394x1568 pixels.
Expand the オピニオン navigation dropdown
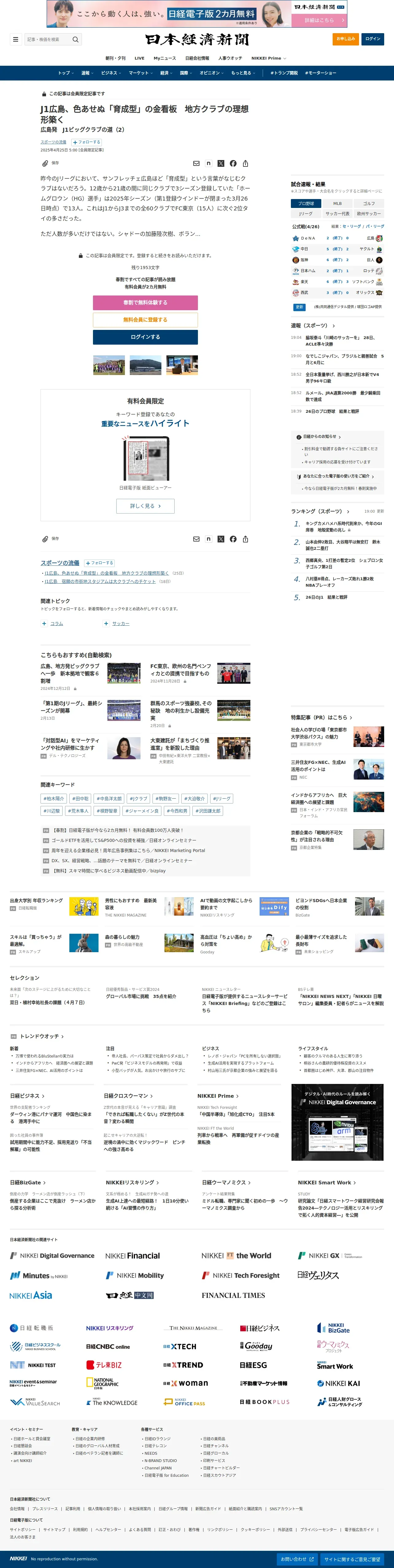pyautogui.click(x=212, y=73)
